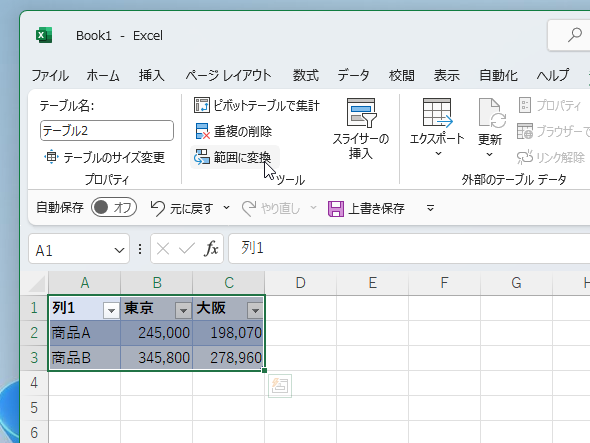Expand the Name Box dropdown arrow
The width and height of the screenshot is (590, 443).
119,250
